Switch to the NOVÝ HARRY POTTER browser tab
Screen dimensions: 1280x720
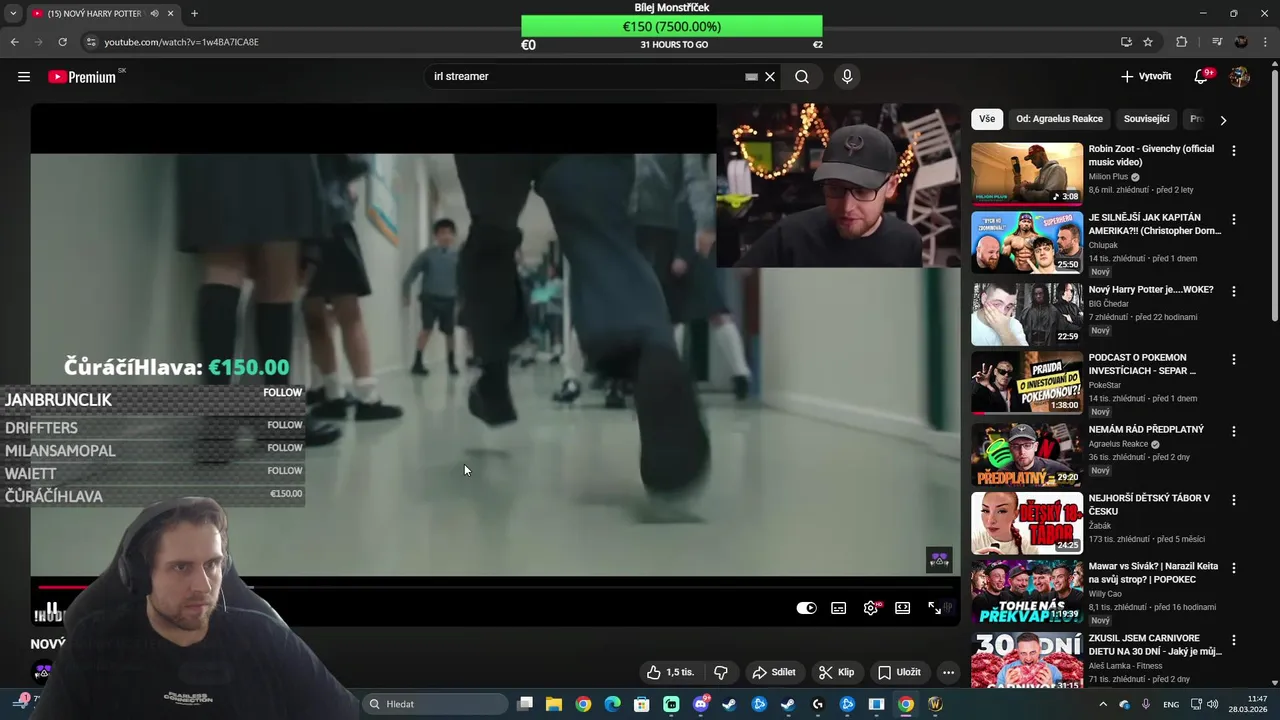tap(95, 13)
